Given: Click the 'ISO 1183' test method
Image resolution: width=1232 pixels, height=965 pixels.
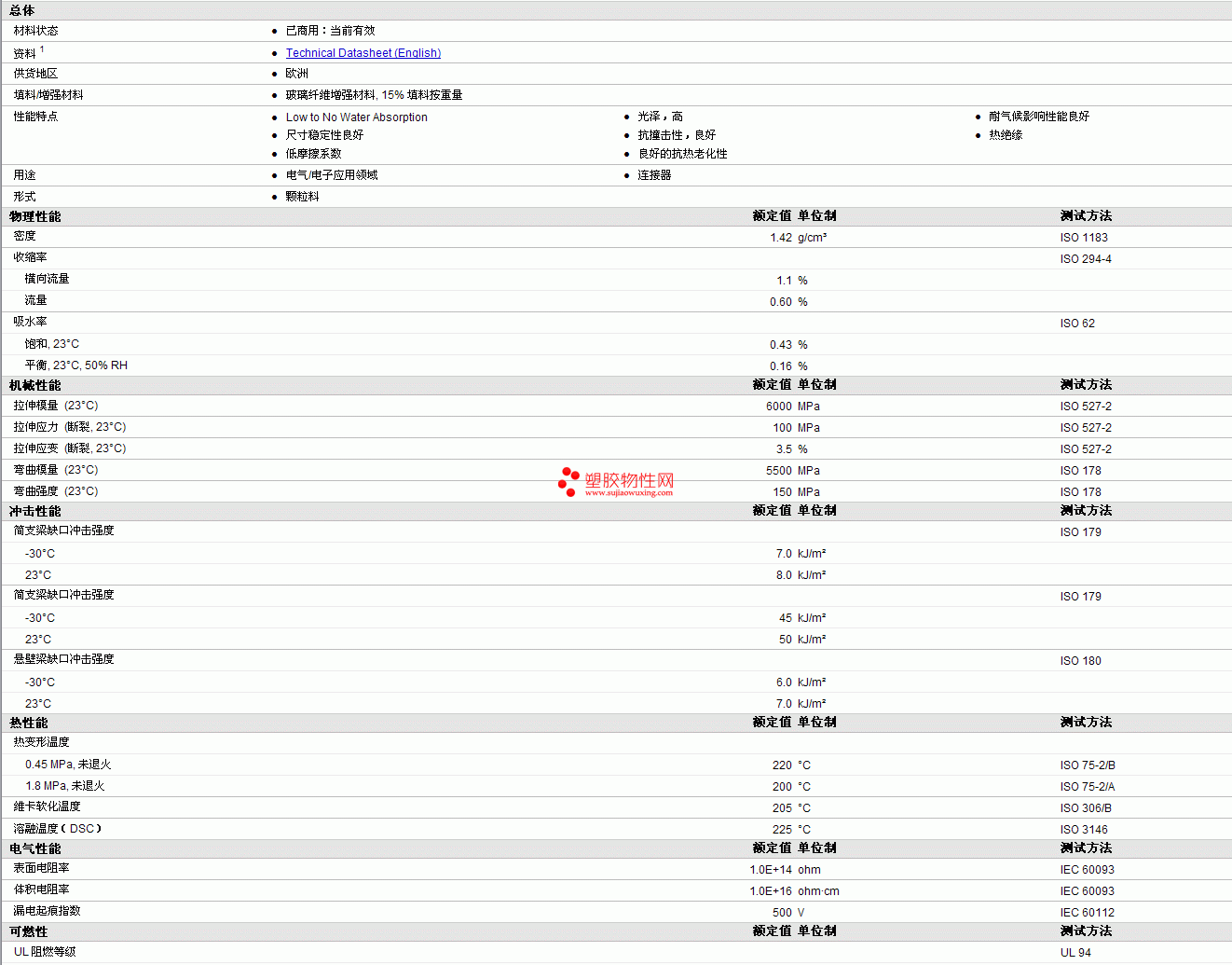Looking at the screenshot, I should click(1084, 238).
